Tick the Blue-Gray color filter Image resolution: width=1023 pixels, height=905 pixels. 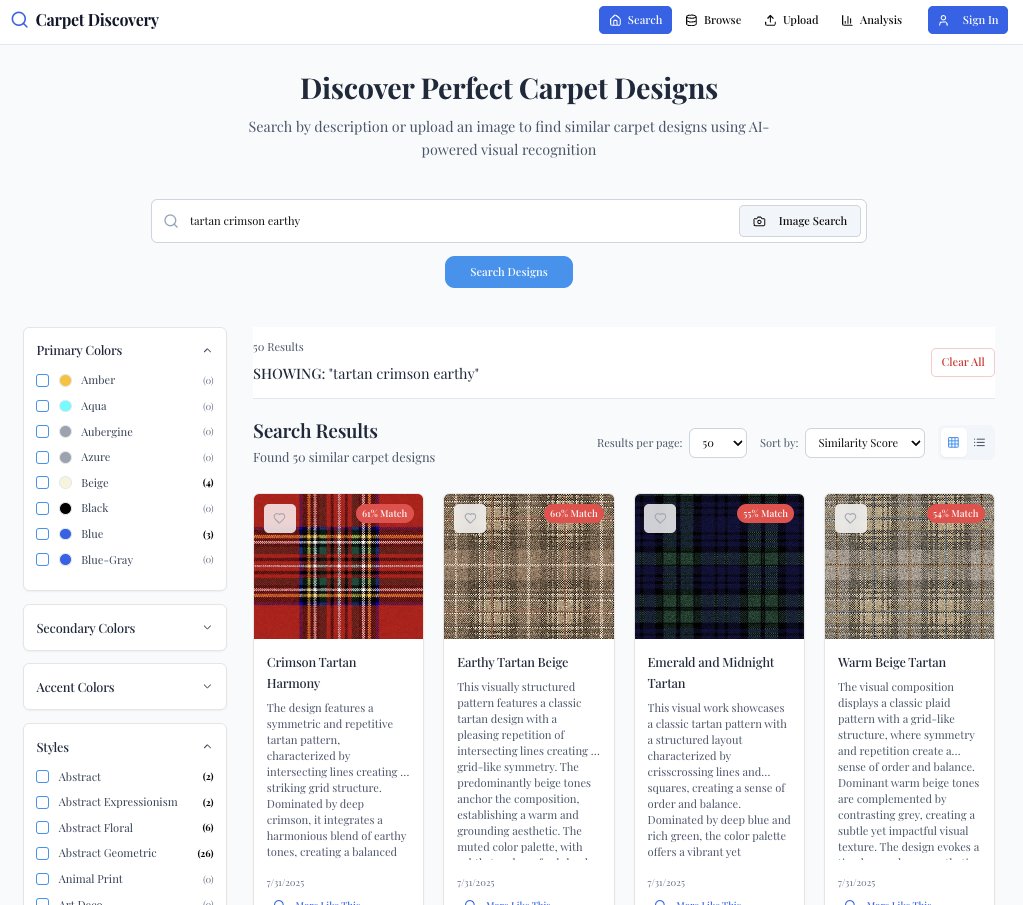[42, 560]
